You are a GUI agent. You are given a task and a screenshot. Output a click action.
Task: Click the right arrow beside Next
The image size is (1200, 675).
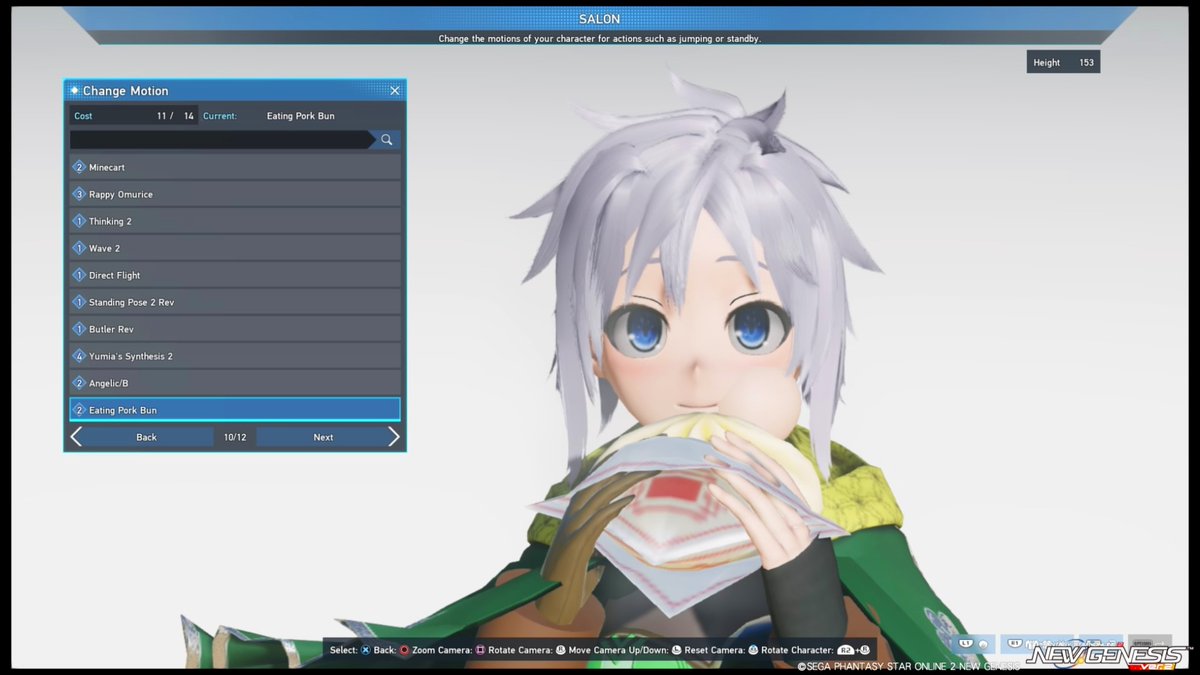pos(394,437)
